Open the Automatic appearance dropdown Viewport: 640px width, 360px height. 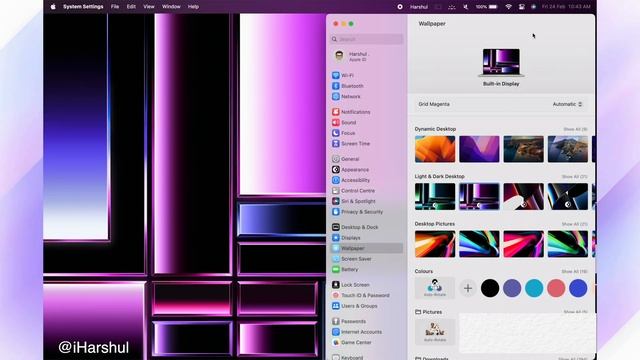pyautogui.click(x=567, y=104)
